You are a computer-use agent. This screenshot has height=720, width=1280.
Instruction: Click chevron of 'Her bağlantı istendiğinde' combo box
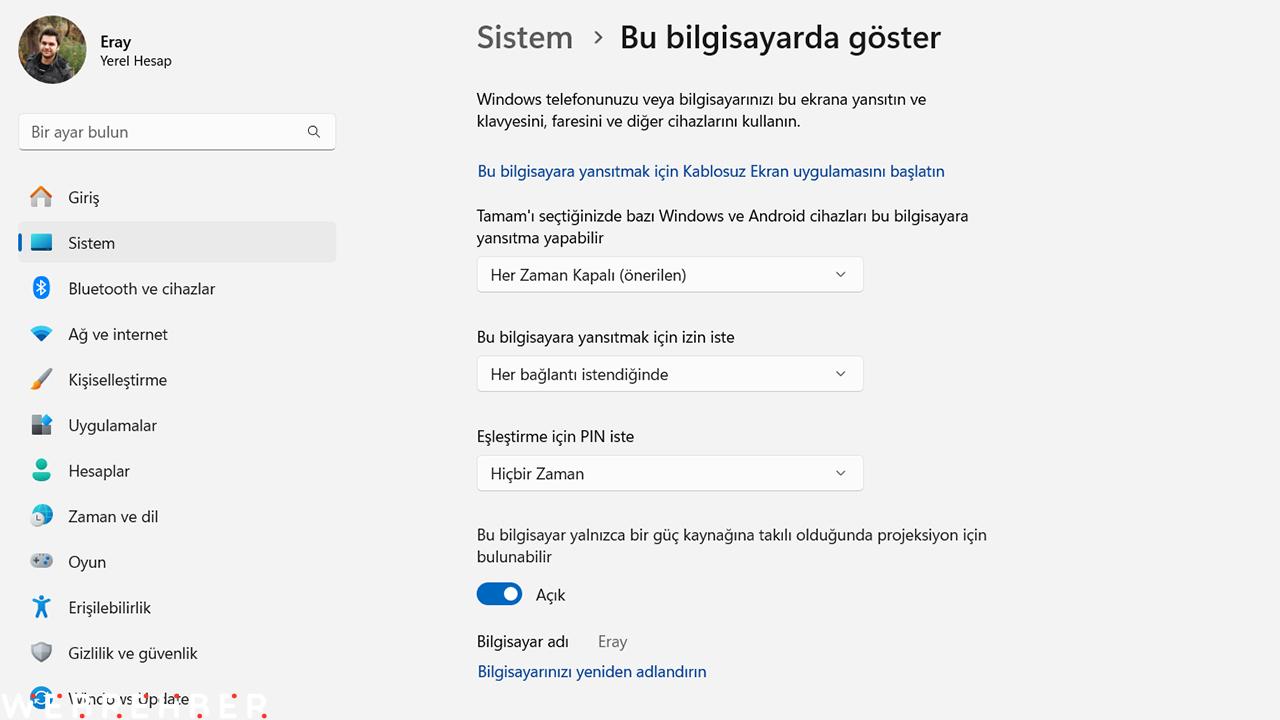840,374
